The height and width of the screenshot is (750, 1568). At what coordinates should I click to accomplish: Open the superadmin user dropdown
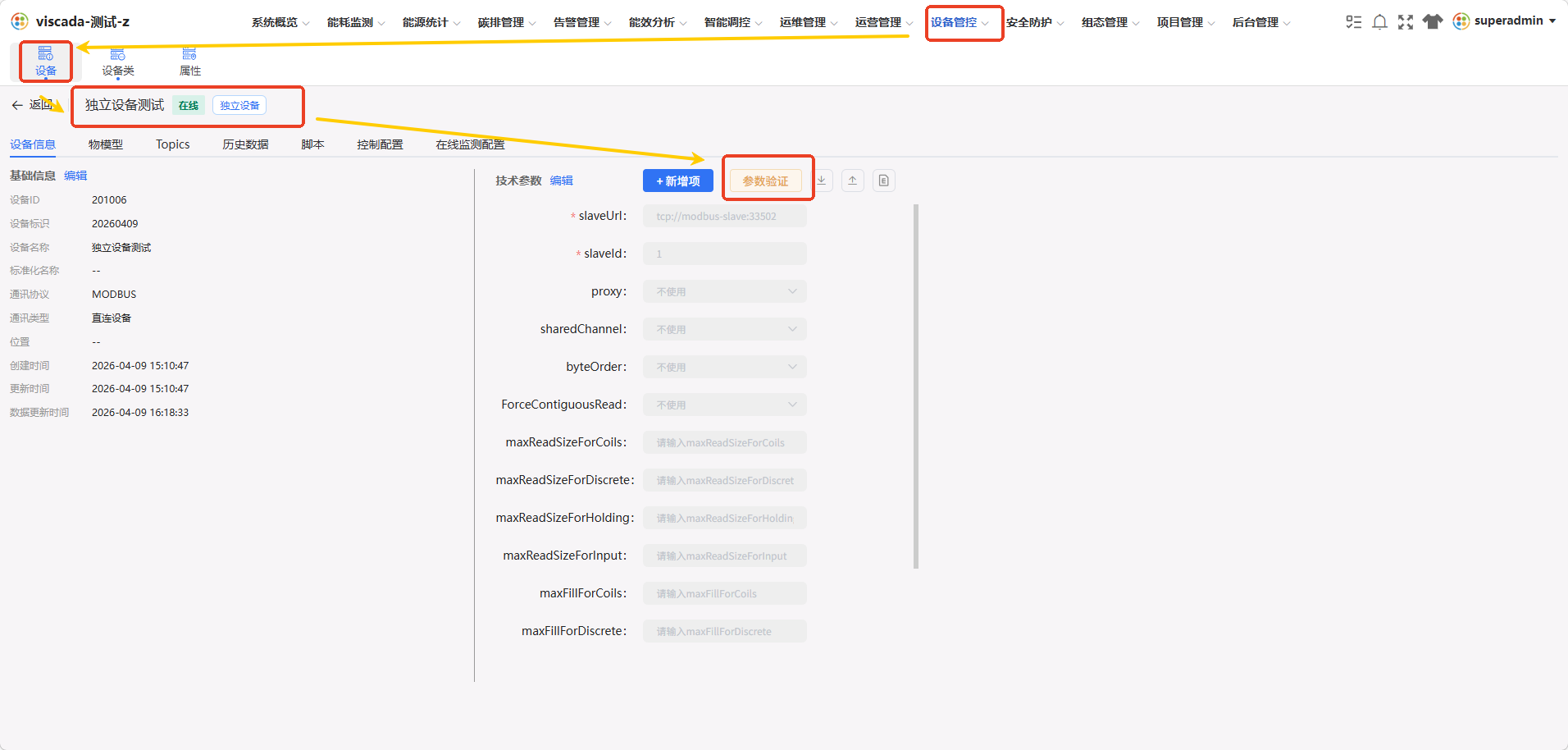(1515, 21)
